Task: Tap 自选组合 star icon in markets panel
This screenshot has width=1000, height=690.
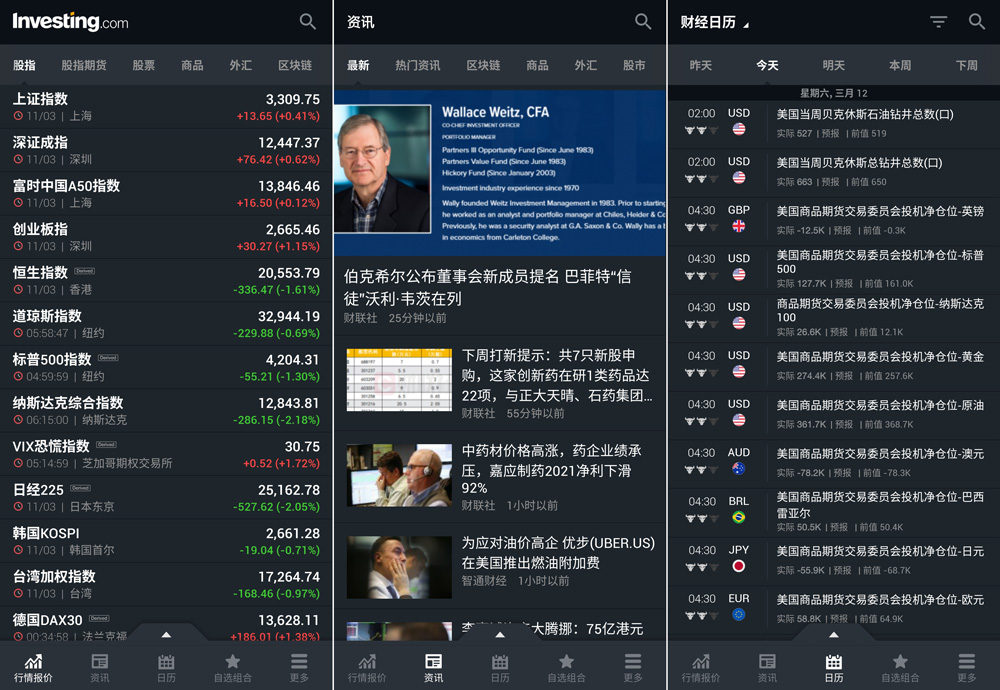Action: tap(233, 667)
